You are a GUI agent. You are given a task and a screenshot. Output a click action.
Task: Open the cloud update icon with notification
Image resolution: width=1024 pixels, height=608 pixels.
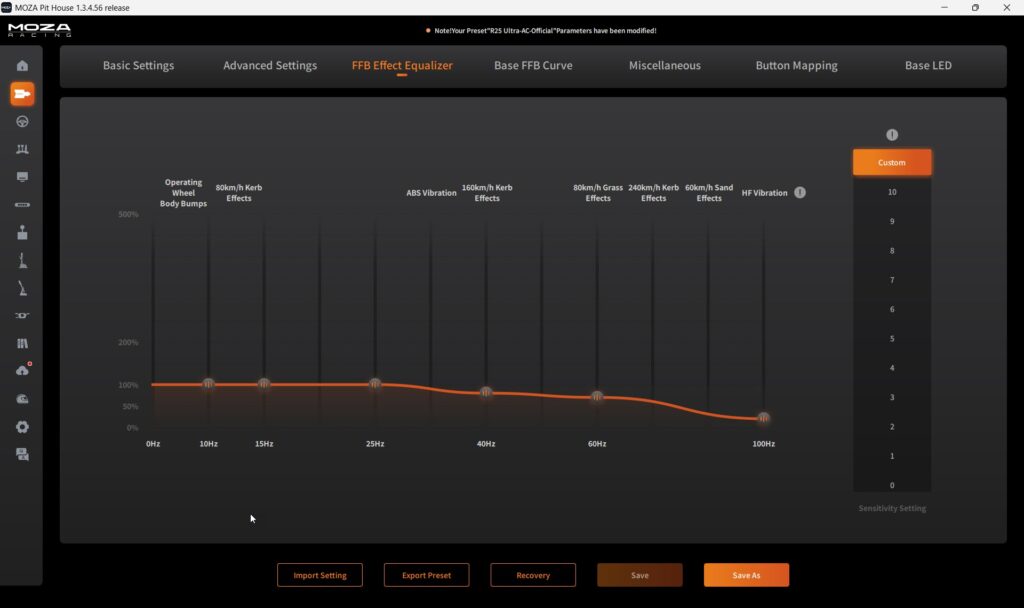(x=22, y=371)
